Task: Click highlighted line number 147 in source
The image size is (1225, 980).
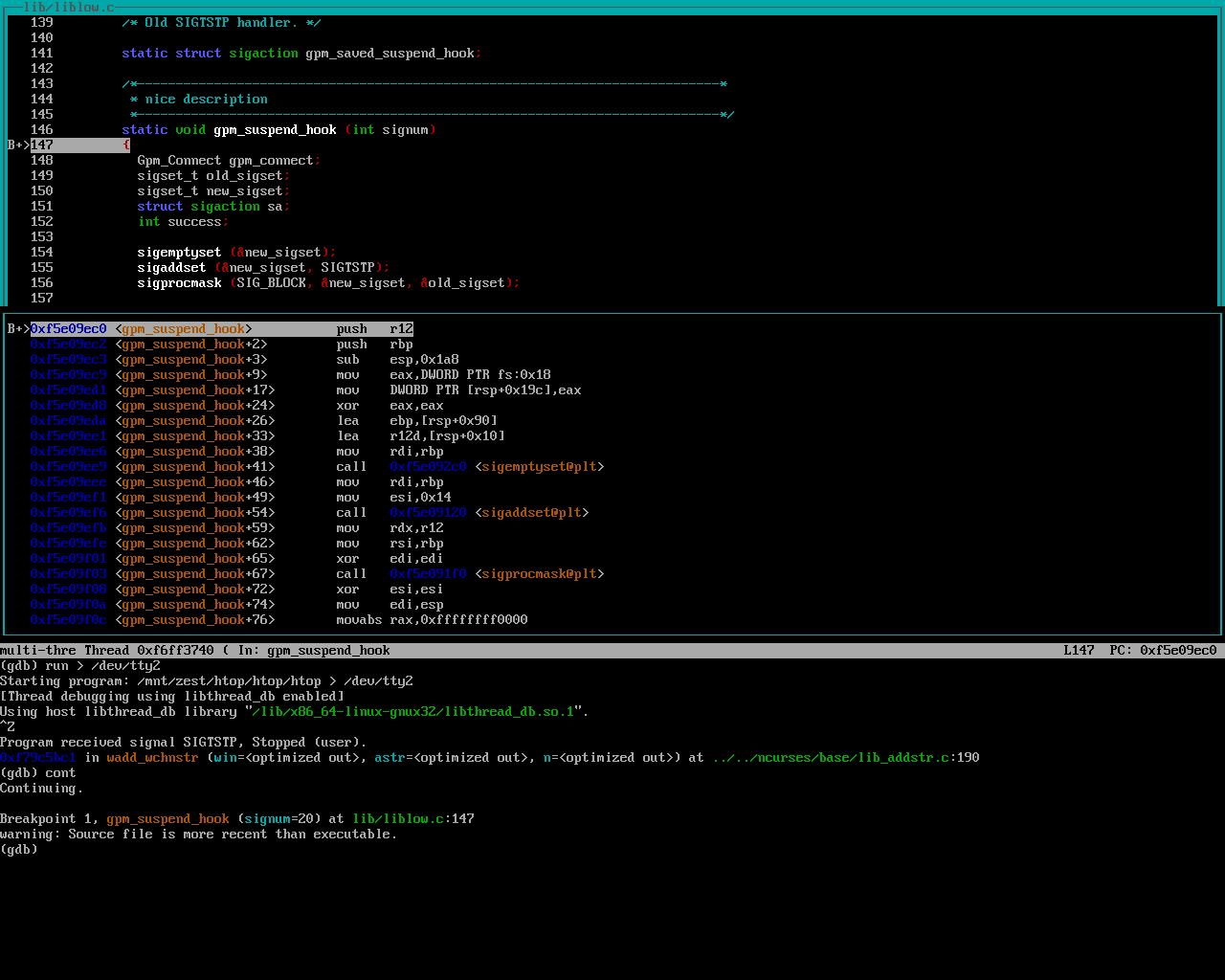Action: tap(42, 145)
